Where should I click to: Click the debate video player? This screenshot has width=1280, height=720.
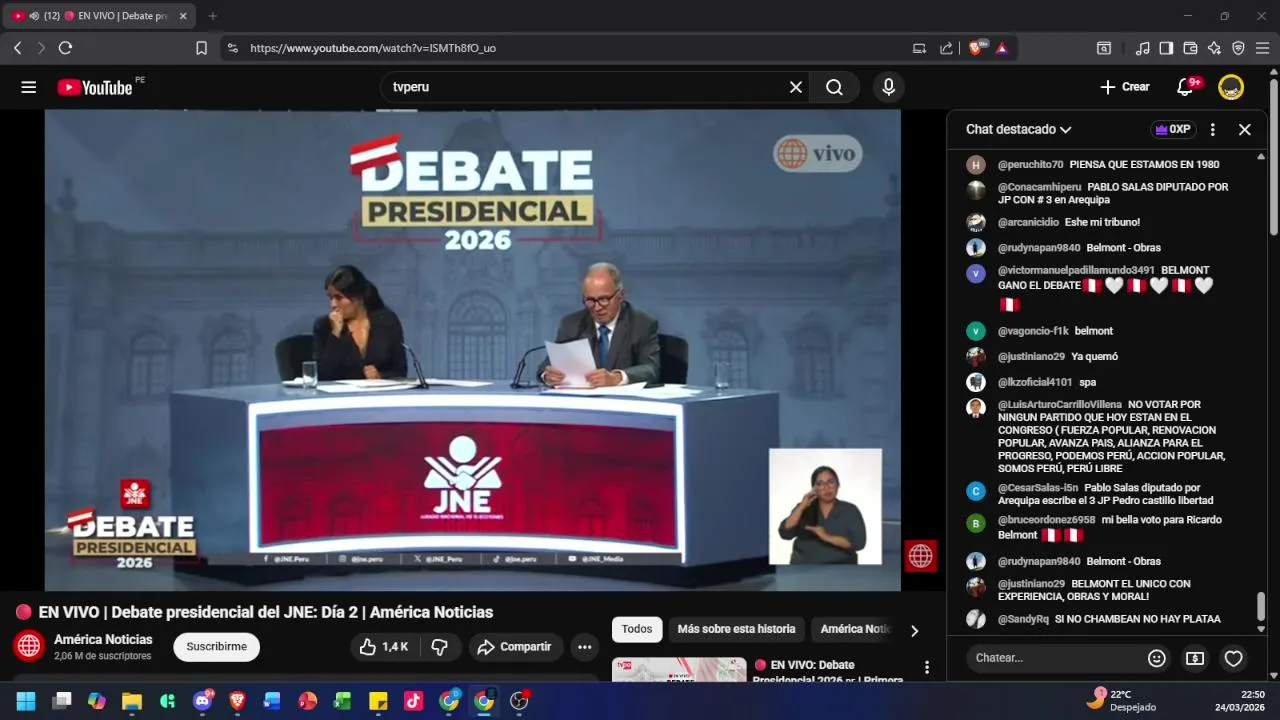[x=472, y=350]
